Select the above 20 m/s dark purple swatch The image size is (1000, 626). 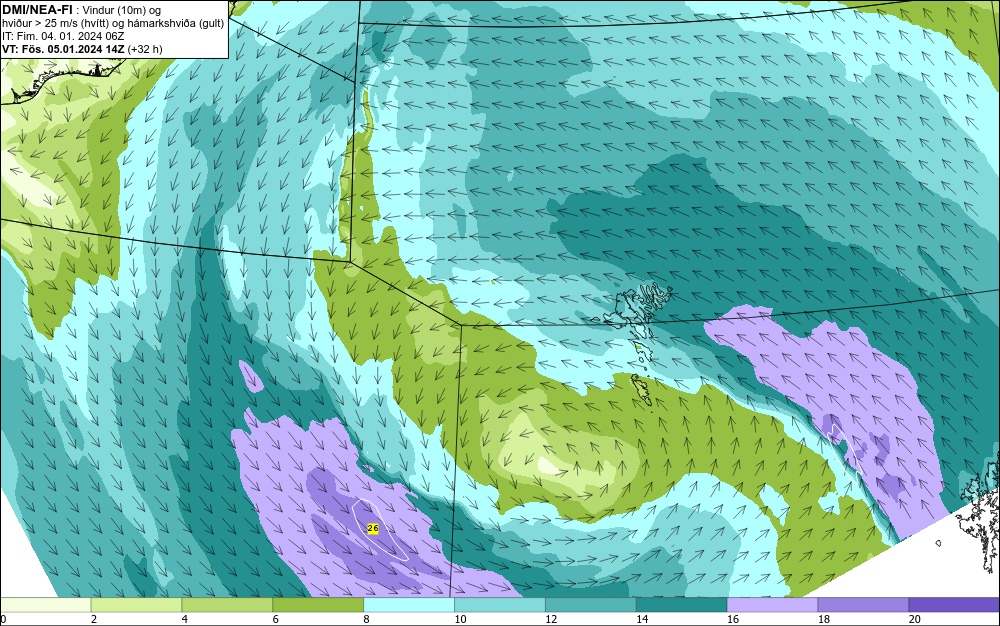coord(954,605)
